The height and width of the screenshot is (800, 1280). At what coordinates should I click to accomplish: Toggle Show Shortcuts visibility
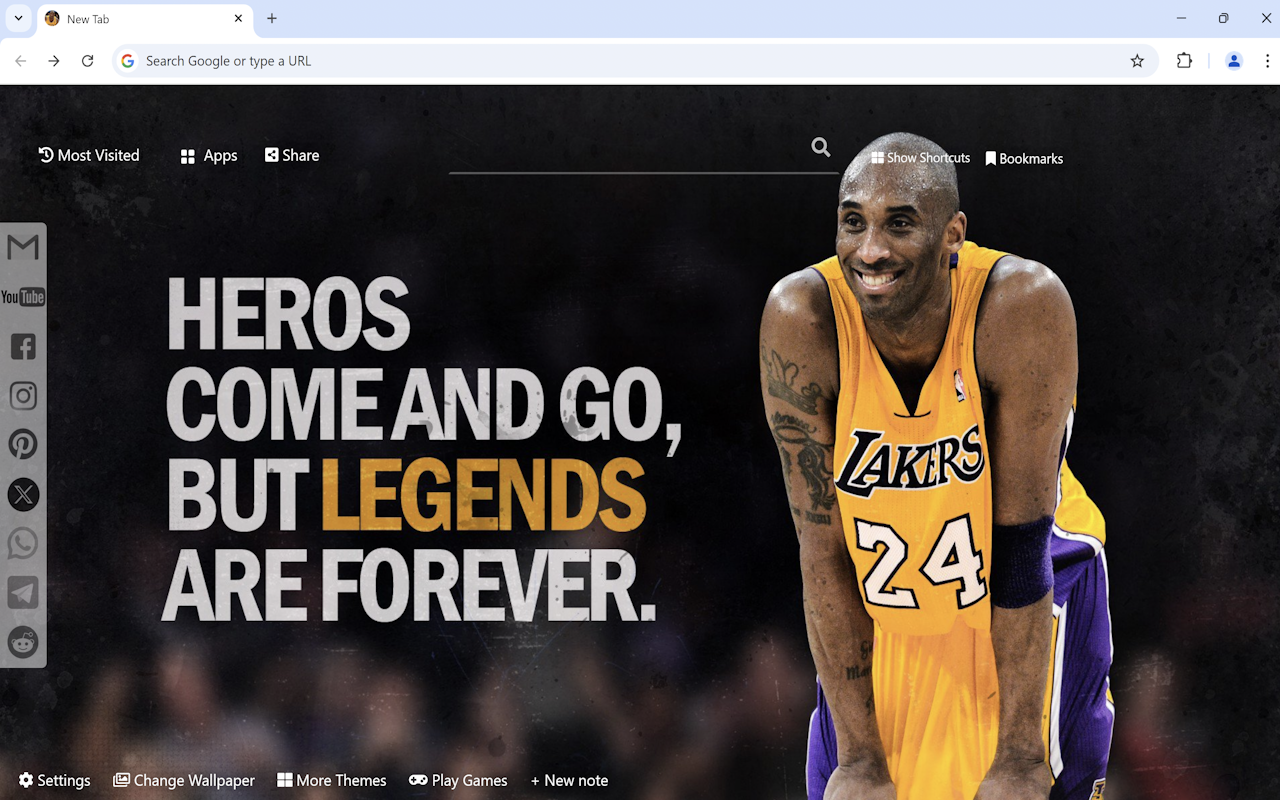tap(919, 158)
